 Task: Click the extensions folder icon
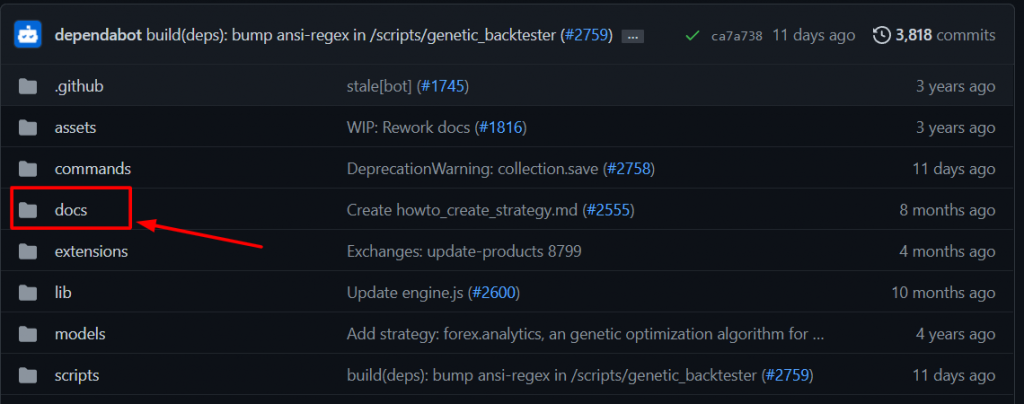pyautogui.click(x=27, y=251)
